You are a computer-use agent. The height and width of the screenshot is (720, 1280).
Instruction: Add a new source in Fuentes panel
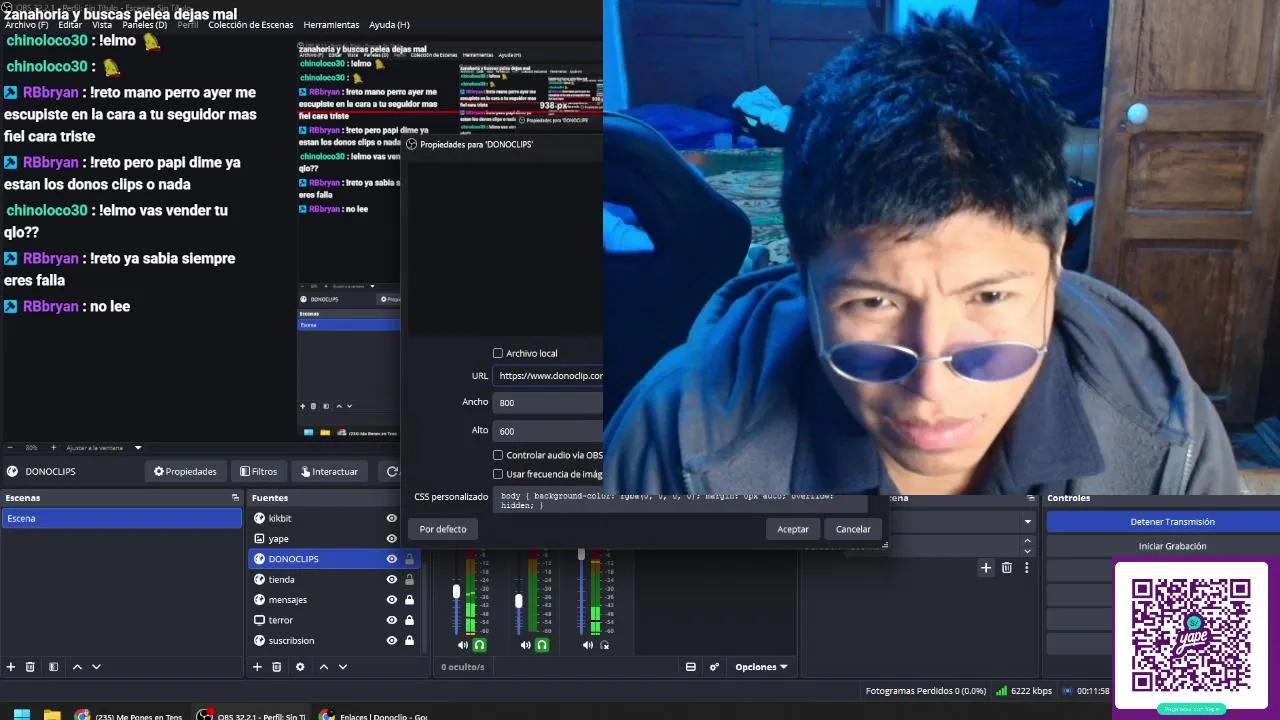[x=257, y=667]
